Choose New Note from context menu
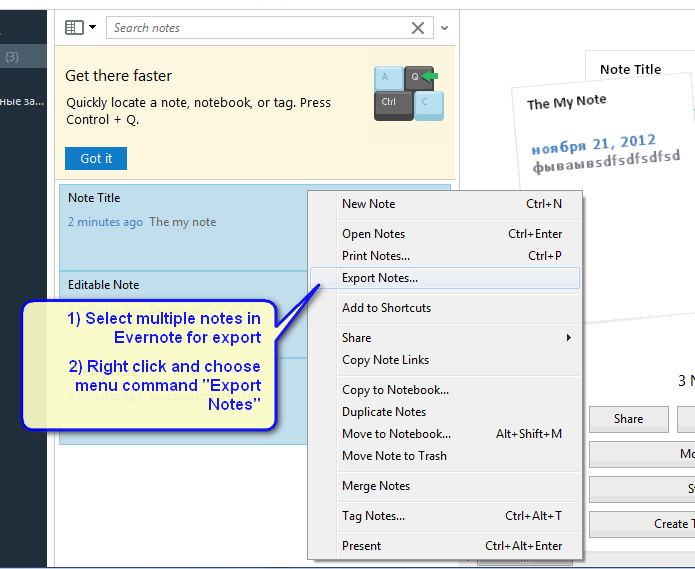This screenshot has width=695, height=569. click(x=445, y=204)
